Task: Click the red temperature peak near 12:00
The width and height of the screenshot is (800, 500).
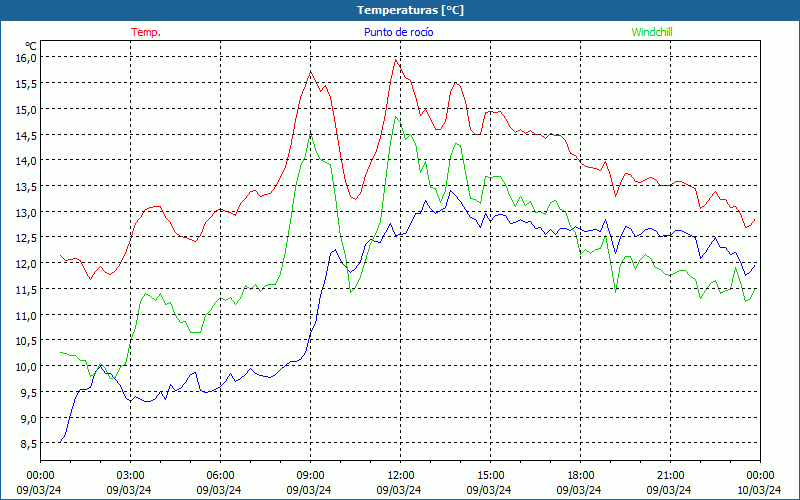Action: coord(395,60)
